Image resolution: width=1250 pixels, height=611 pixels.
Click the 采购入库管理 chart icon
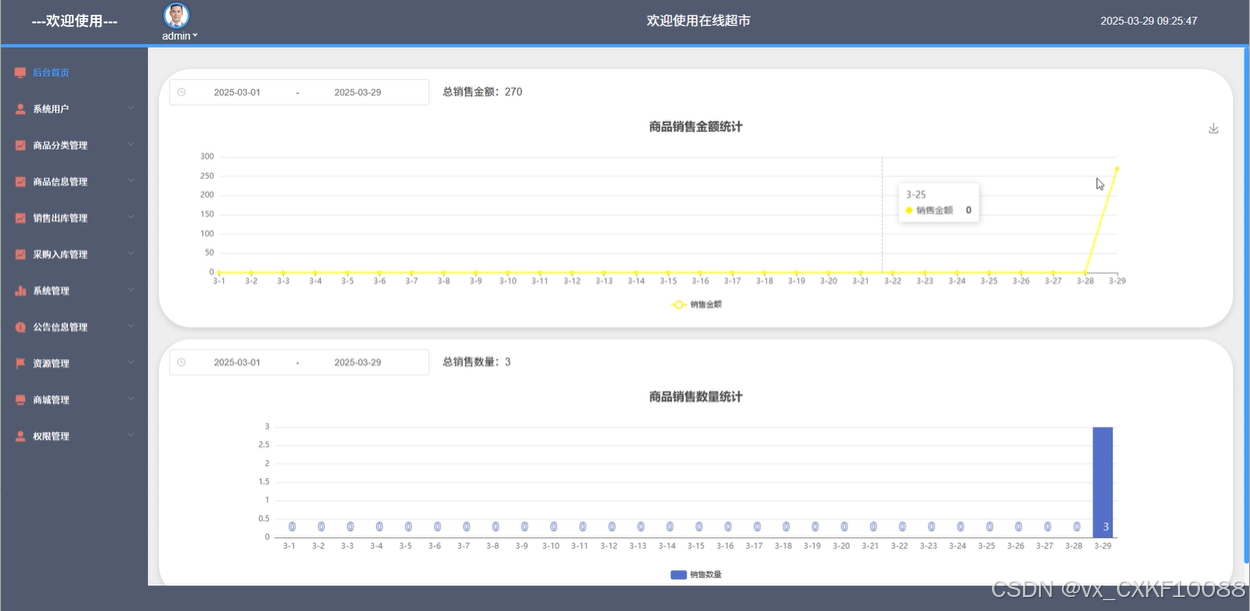coord(20,255)
